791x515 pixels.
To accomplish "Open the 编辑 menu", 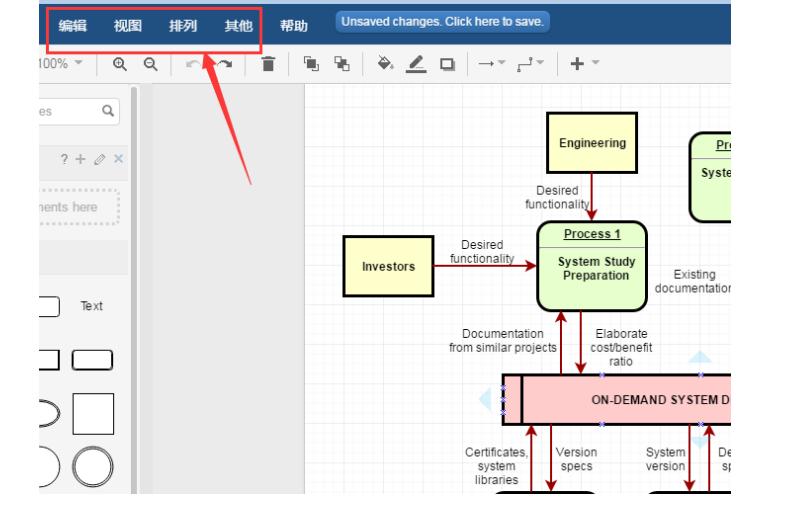I will (73, 26).
